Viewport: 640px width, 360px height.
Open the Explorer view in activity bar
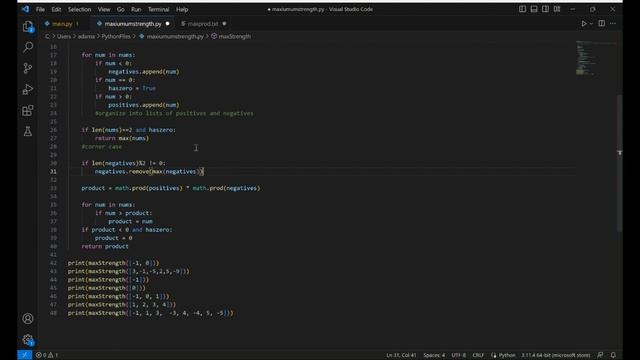(28, 27)
